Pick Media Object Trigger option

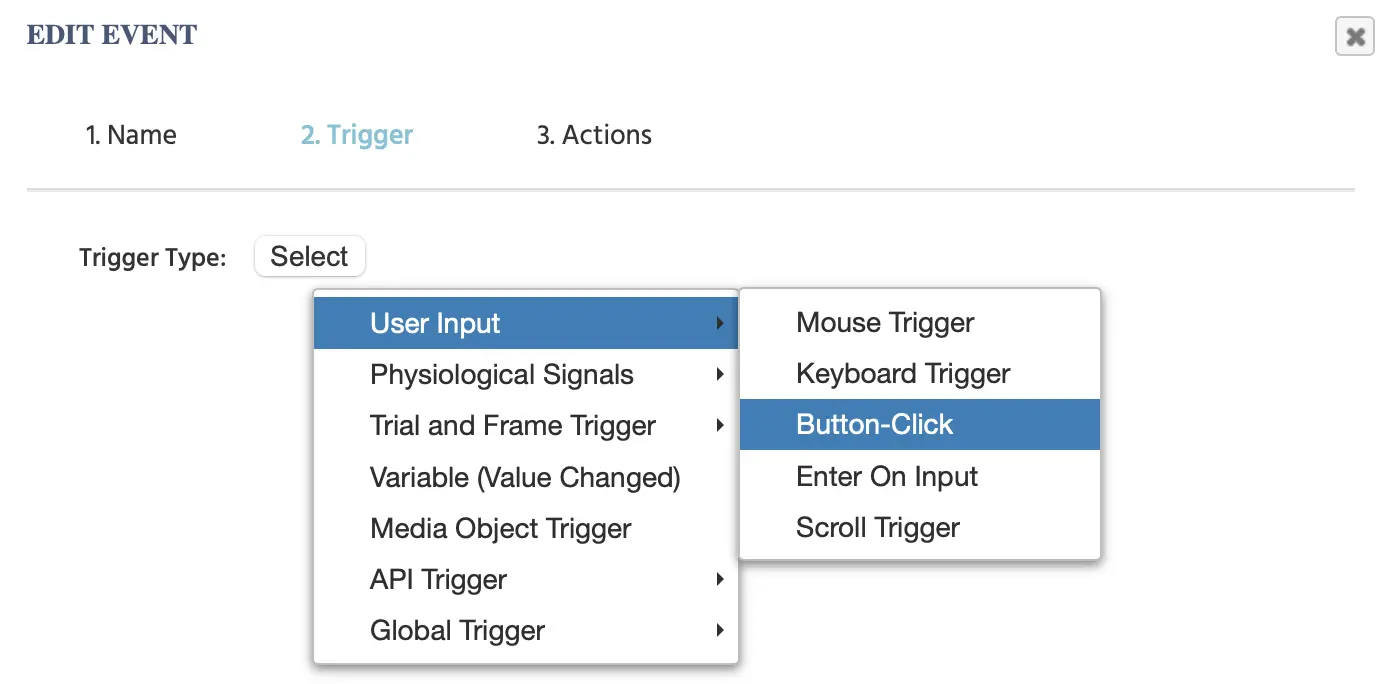coord(500,529)
